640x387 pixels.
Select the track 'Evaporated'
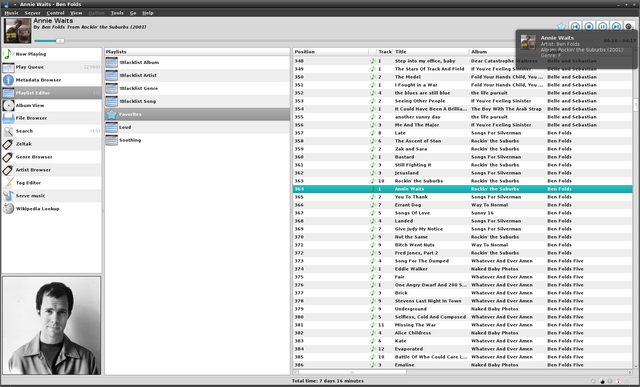pyautogui.click(x=462, y=349)
